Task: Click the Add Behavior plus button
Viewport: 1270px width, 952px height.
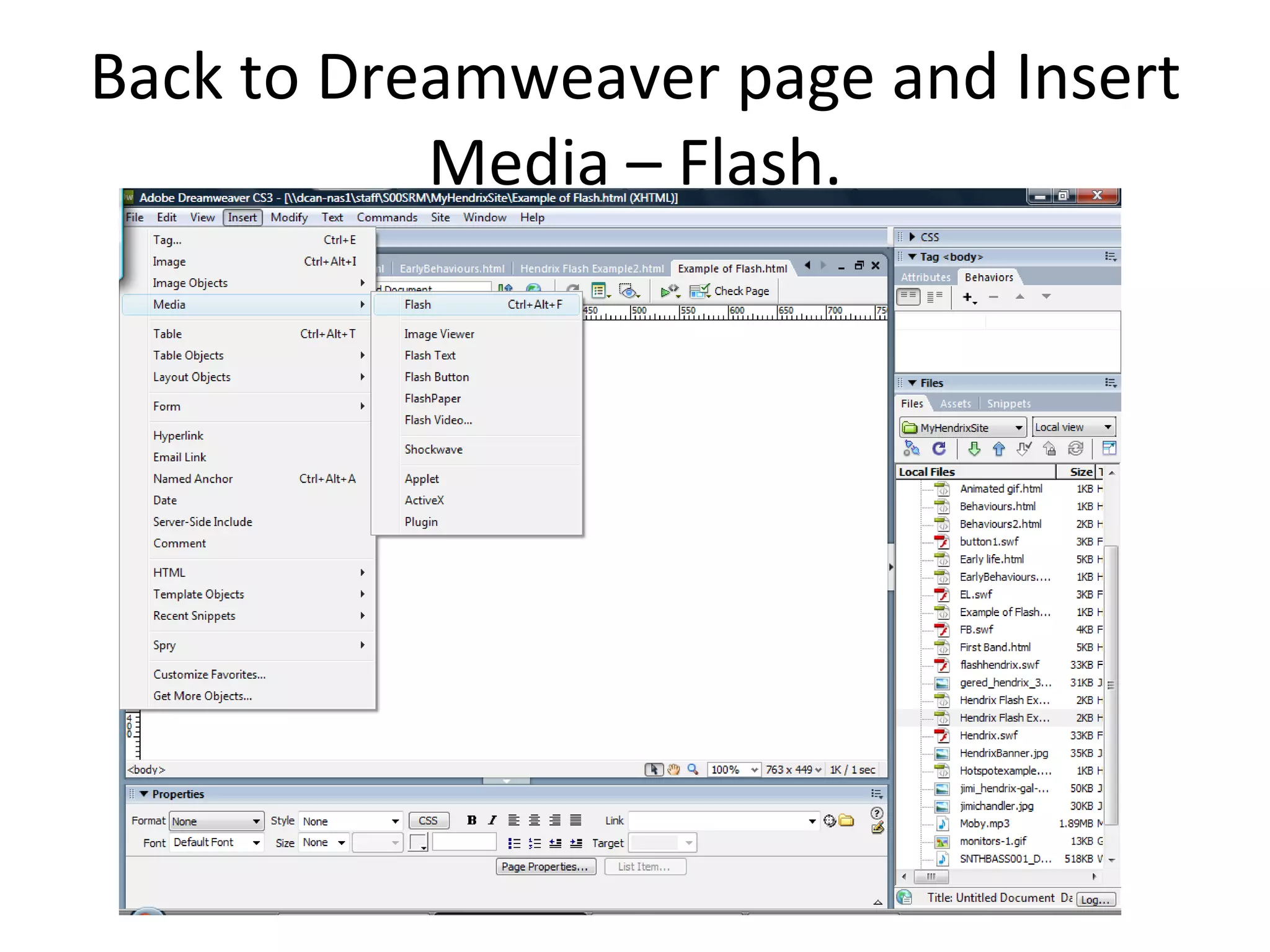Action: pyautogui.click(x=969, y=297)
